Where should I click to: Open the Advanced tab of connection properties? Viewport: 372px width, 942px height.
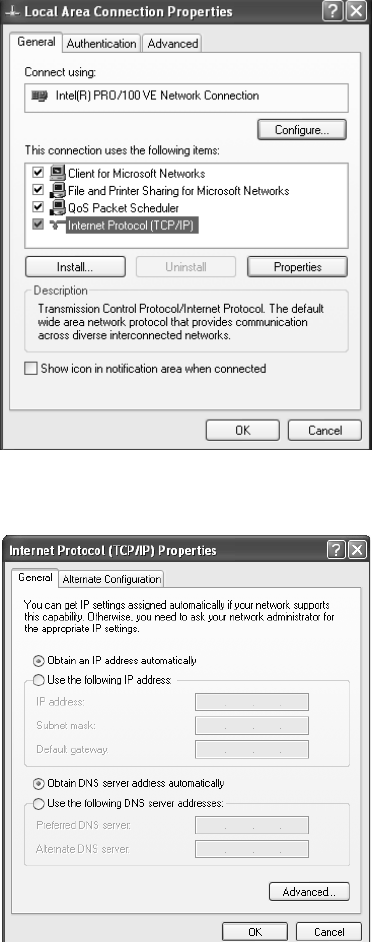click(172, 44)
